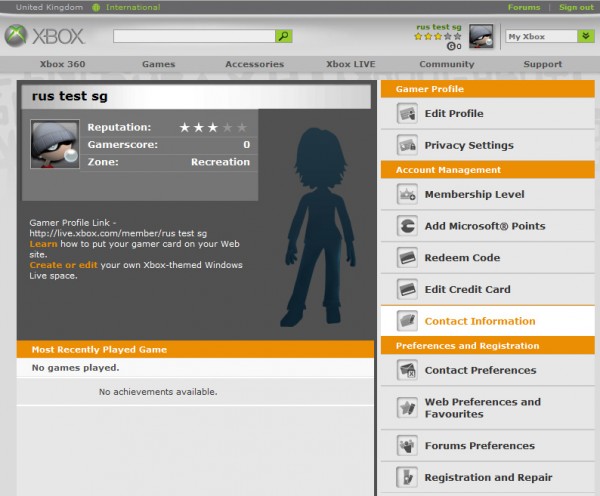The height and width of the screenshot is (496, 600).
Task: Click the Create or edit link
Action: coord(64,265)
